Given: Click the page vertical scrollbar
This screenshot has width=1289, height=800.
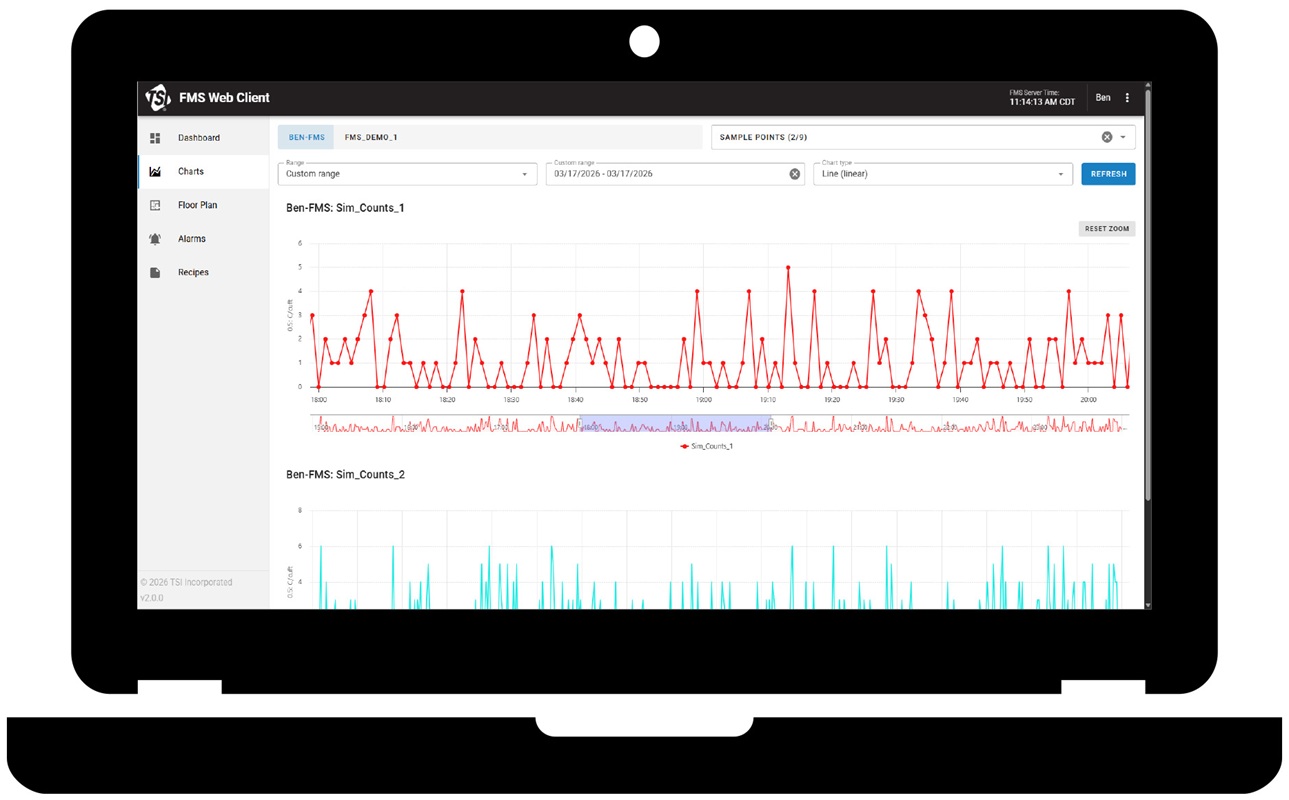Looking at the screenshot, I should [x=1147, y=300].
